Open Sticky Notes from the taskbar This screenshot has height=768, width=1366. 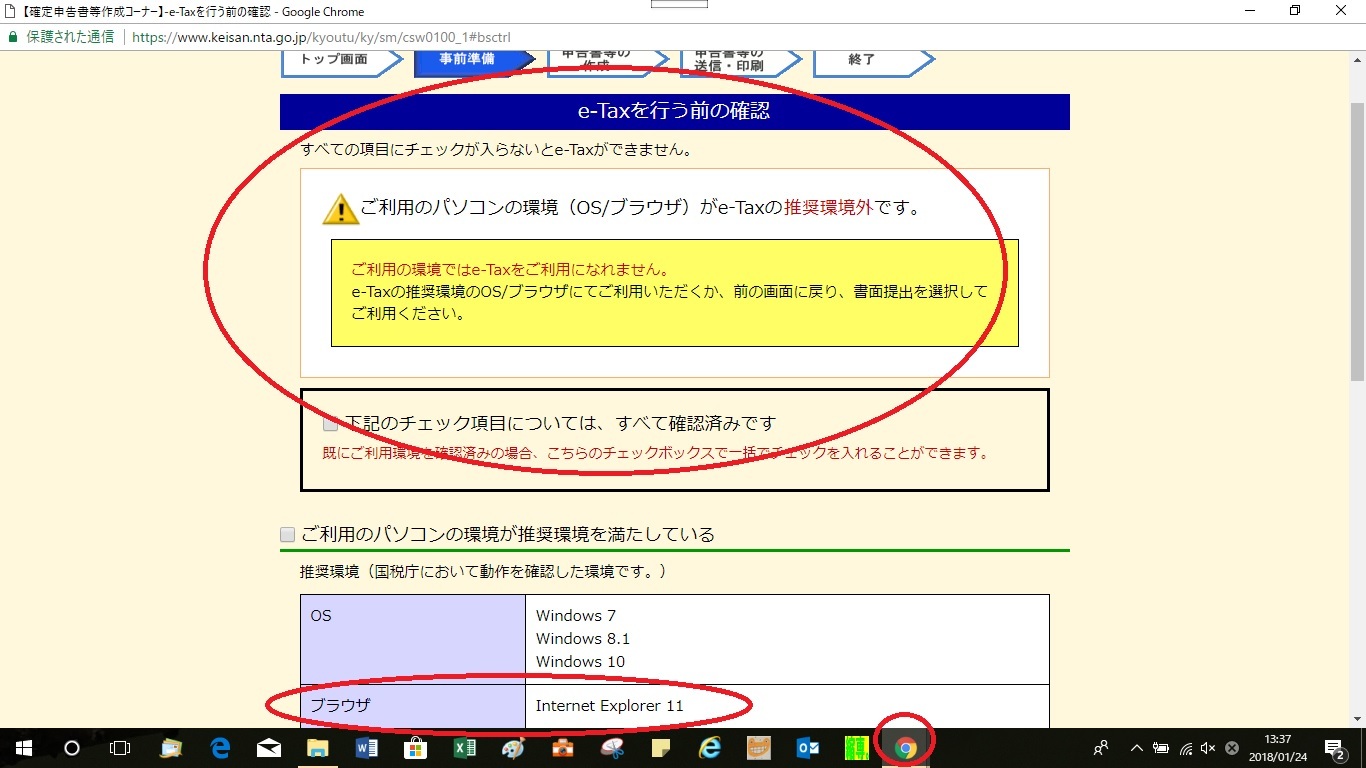click(660, 748)
